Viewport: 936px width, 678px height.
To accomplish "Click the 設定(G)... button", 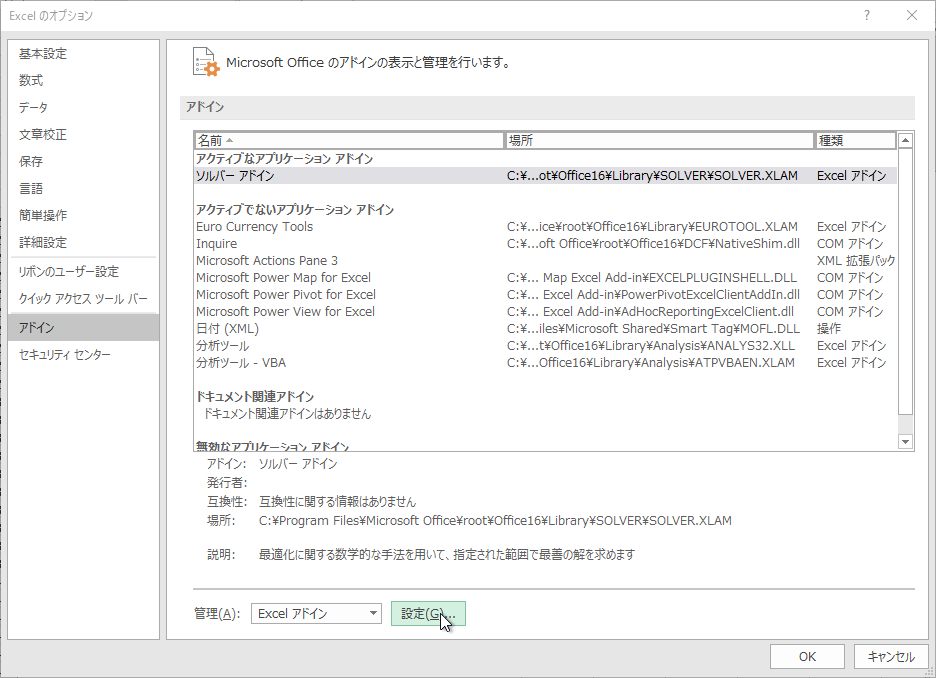I will [x=428, y=614].
